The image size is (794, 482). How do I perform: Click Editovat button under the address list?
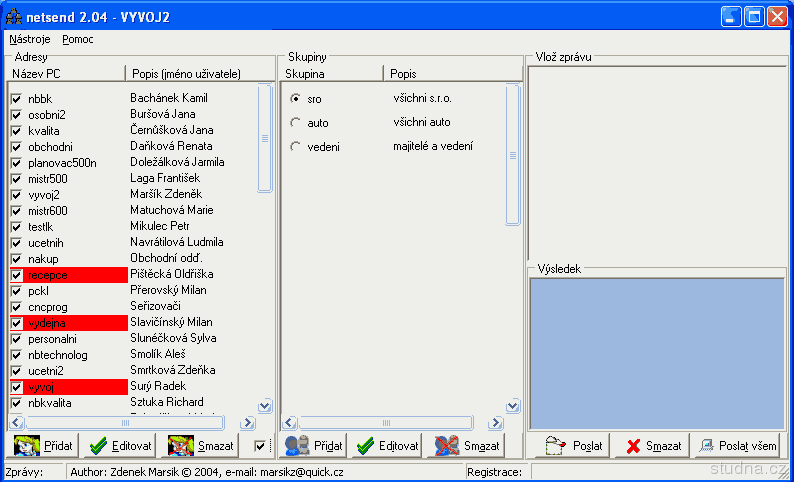point(119,446)
